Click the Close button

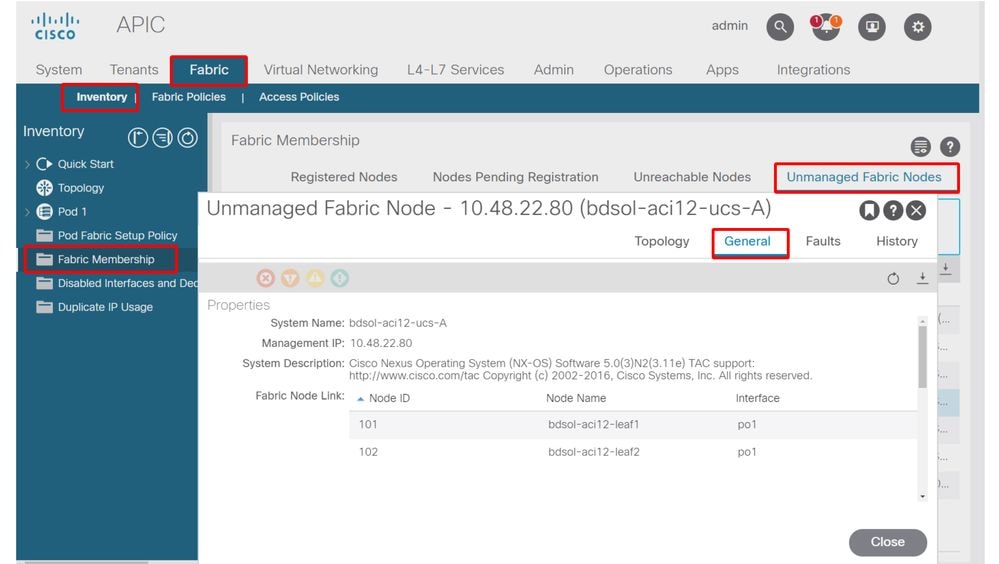tap(888, 542)
